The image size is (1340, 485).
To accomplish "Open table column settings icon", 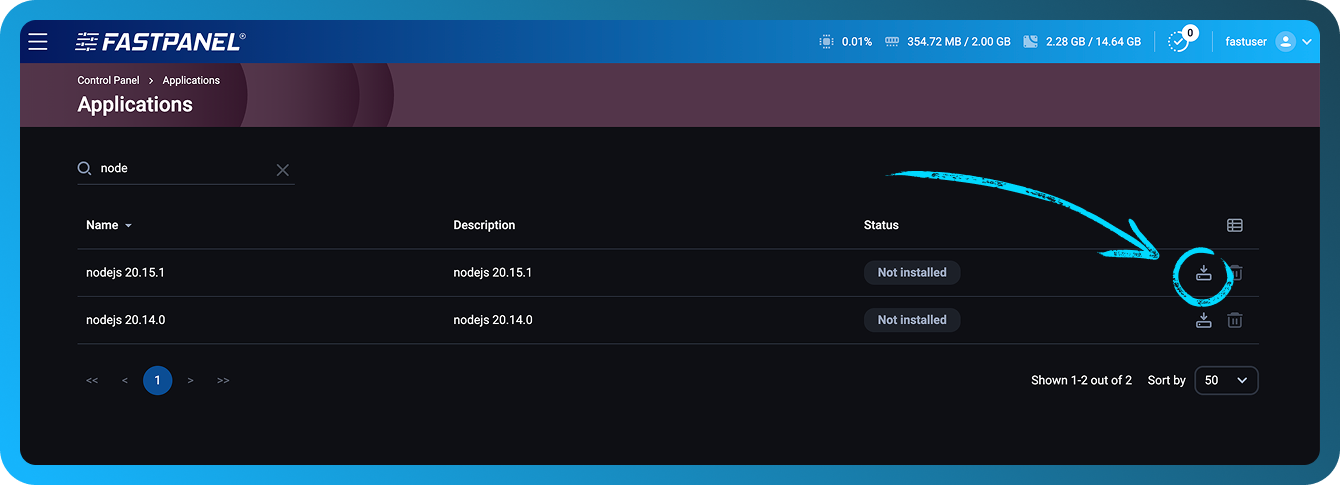I will 1235,225.
